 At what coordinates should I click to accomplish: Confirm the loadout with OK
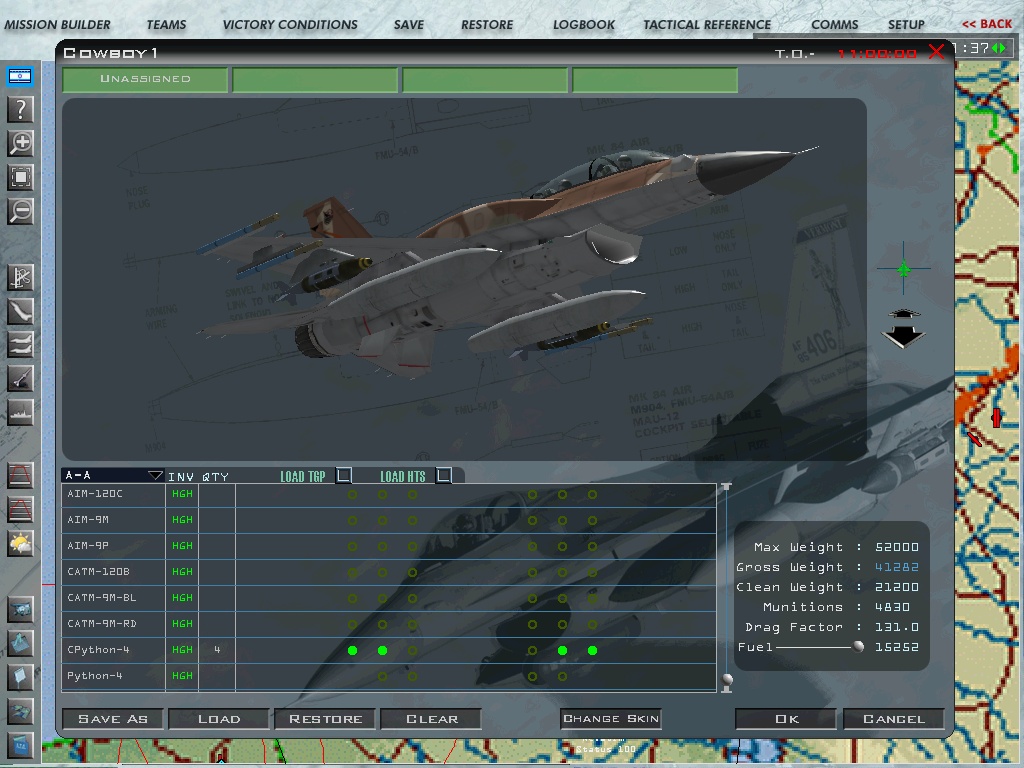[x=786, y=719]
